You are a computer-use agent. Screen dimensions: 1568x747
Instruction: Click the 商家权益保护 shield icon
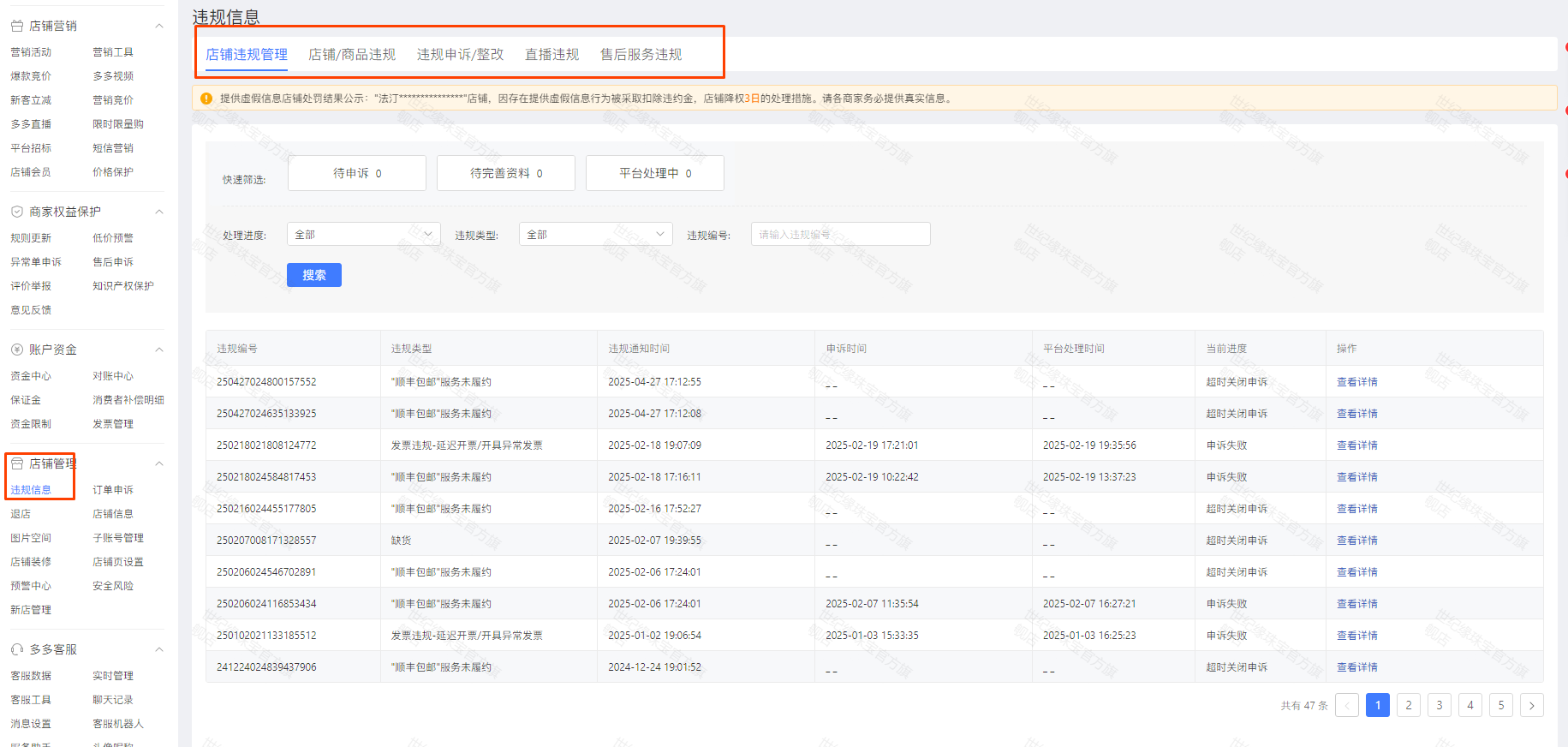point(16,212)
